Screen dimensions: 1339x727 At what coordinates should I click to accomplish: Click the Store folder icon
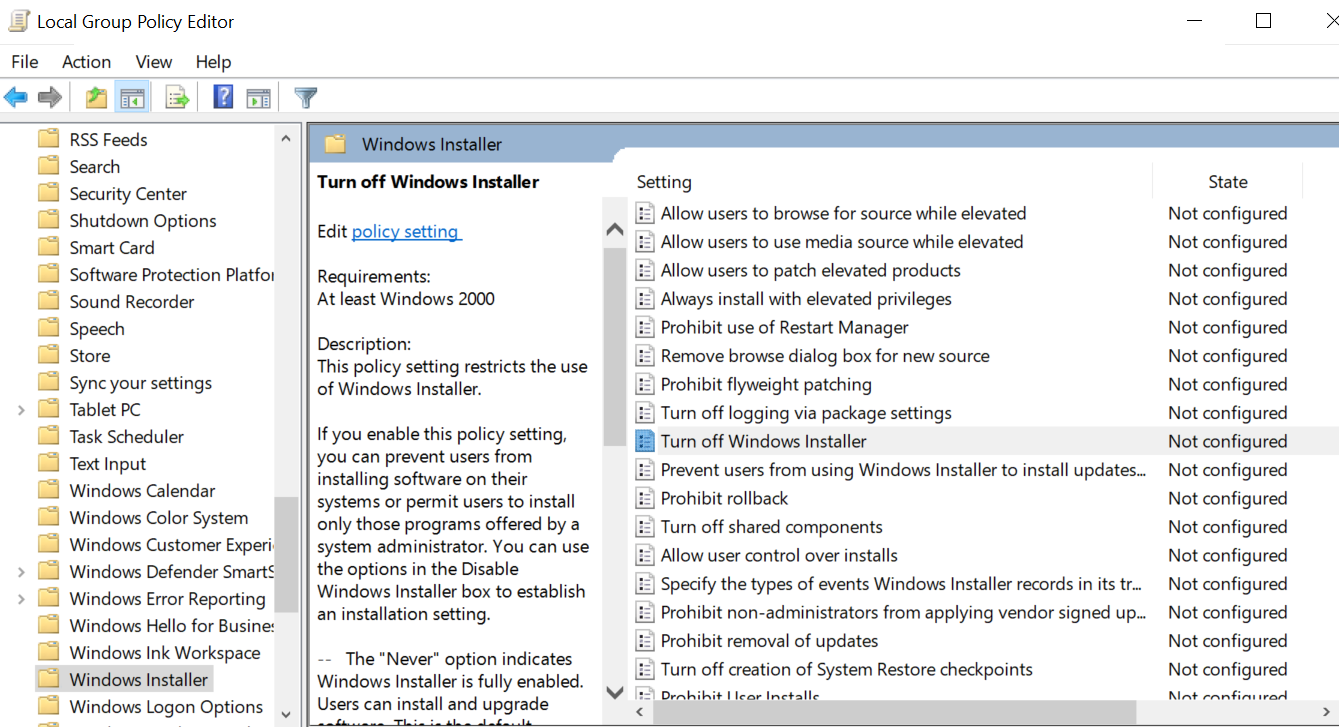click(48, 355)
